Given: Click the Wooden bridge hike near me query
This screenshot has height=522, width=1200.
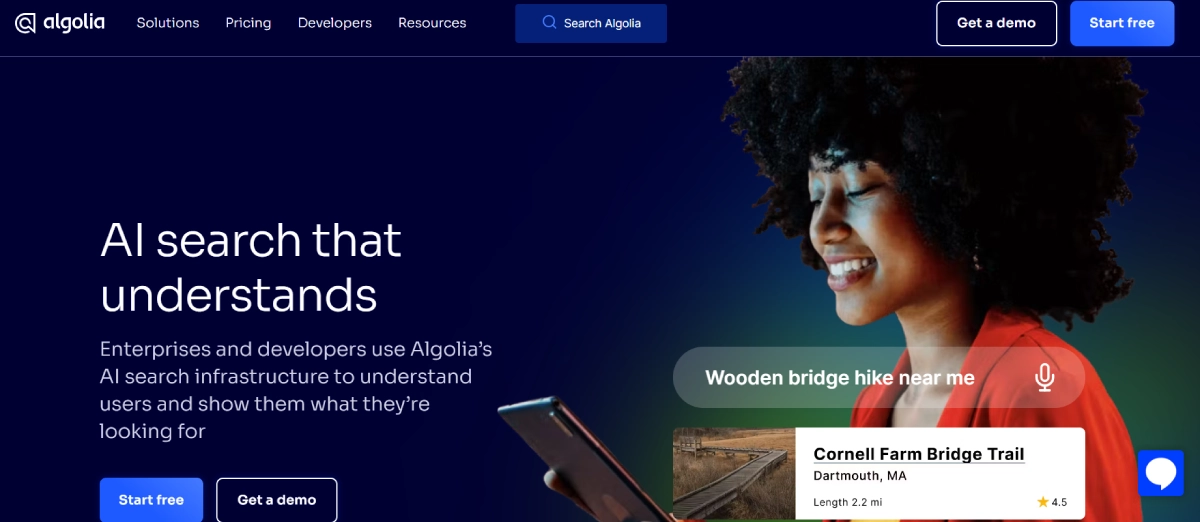Looking at the screenshot, I should click(840, 378).
